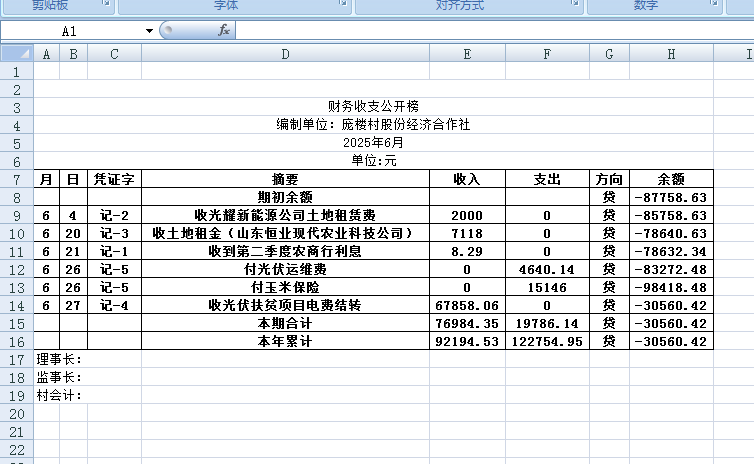Select the 付玉米保险 expense cell 15146
754x464 pixels.
tap(547, 288)
